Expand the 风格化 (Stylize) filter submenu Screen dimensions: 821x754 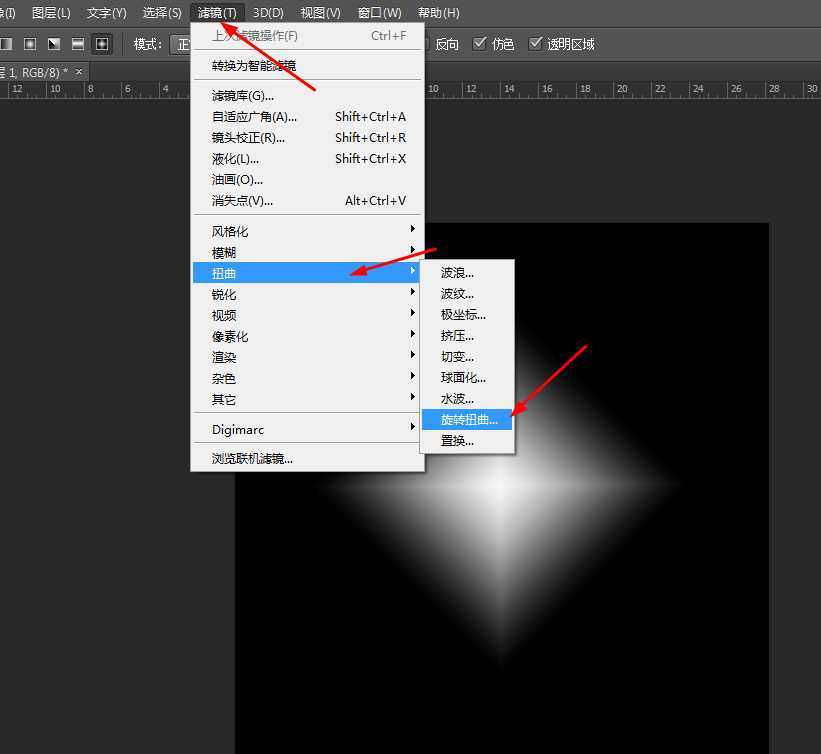[230, 230]
